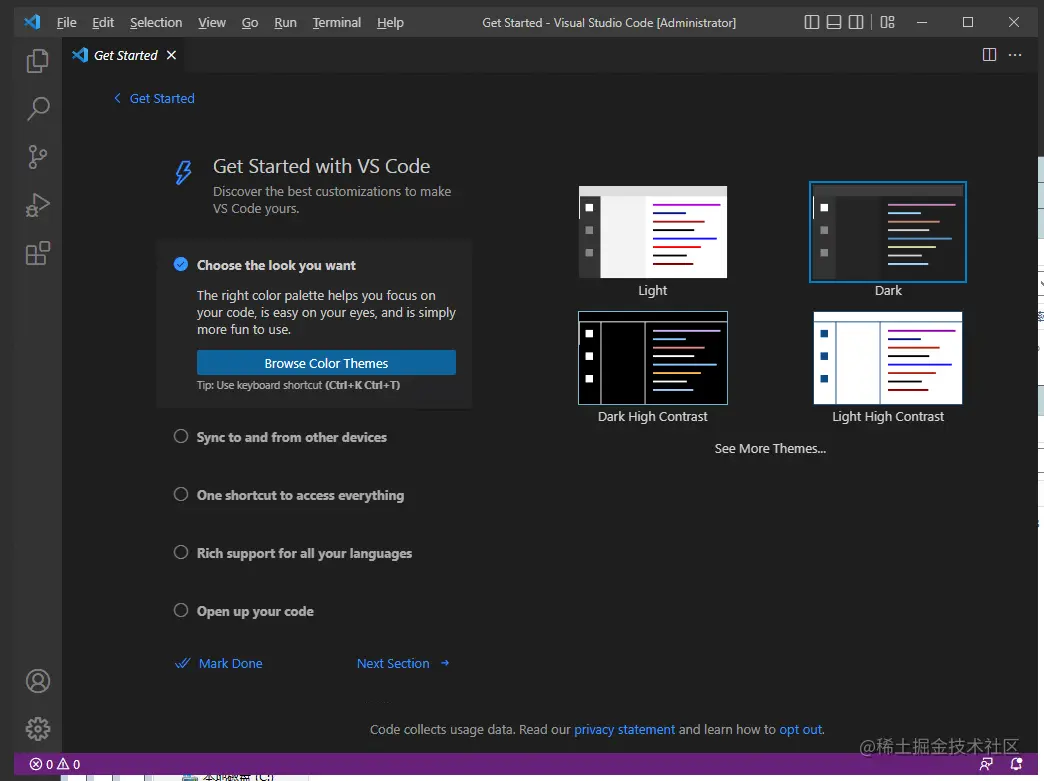The image size is (1044, 781).
Task: Toggle Primary Side Bar layout icon
Action: (x=812, y=22)
